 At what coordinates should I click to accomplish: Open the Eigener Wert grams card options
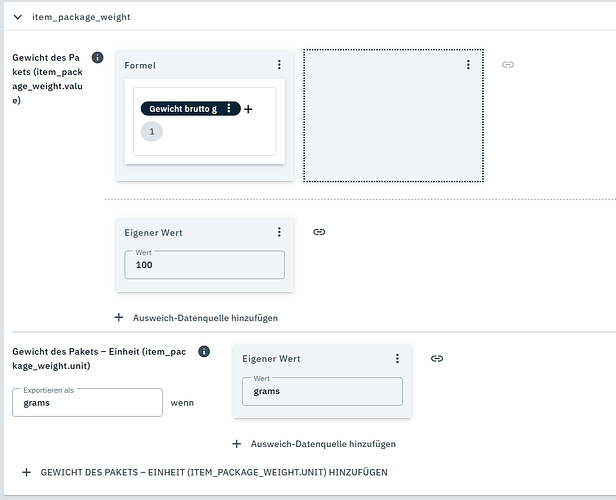pos(397,358)
